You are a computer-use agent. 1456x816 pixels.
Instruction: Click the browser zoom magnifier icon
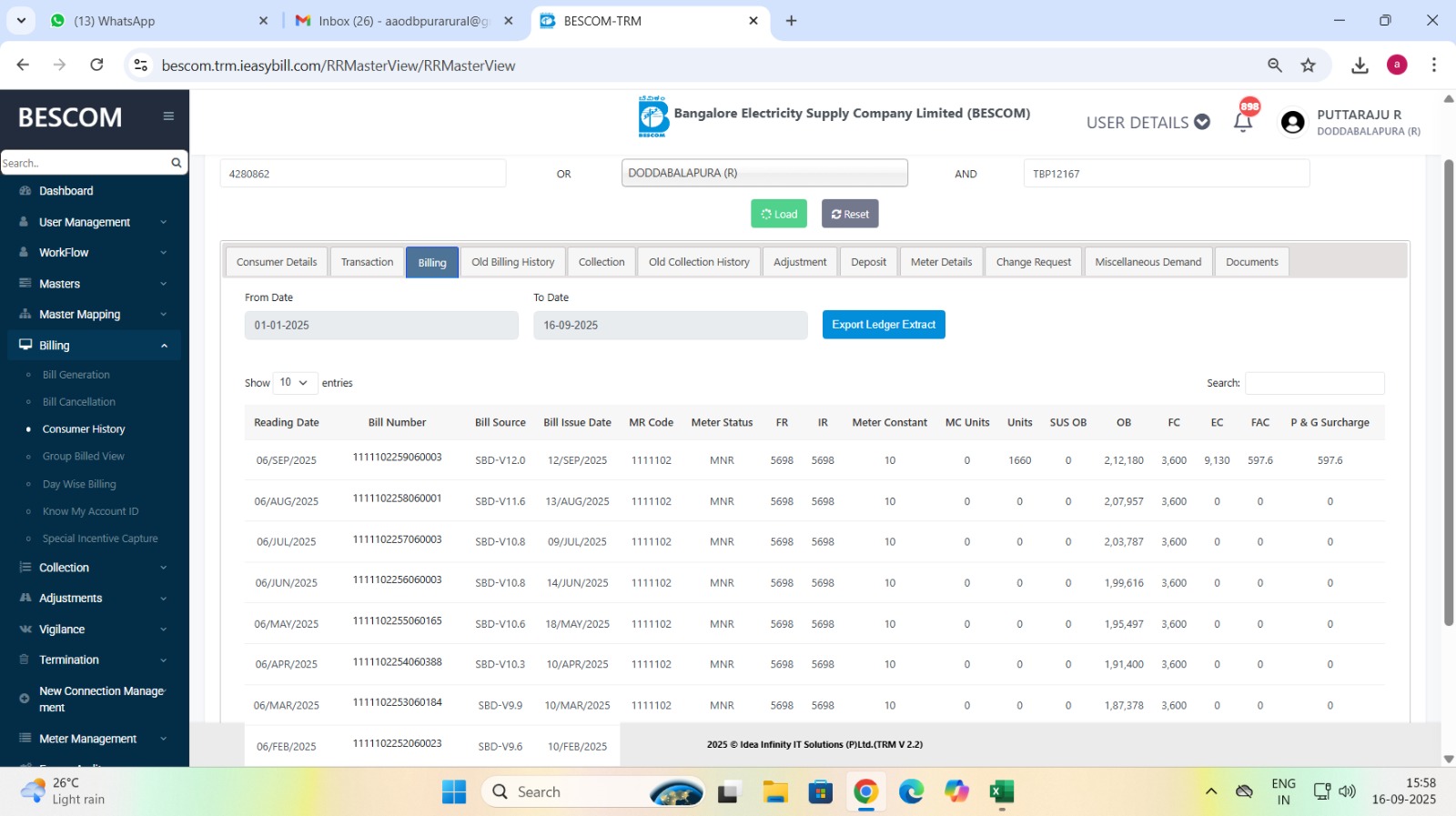pyautogui.click(x=1275, y=65)
